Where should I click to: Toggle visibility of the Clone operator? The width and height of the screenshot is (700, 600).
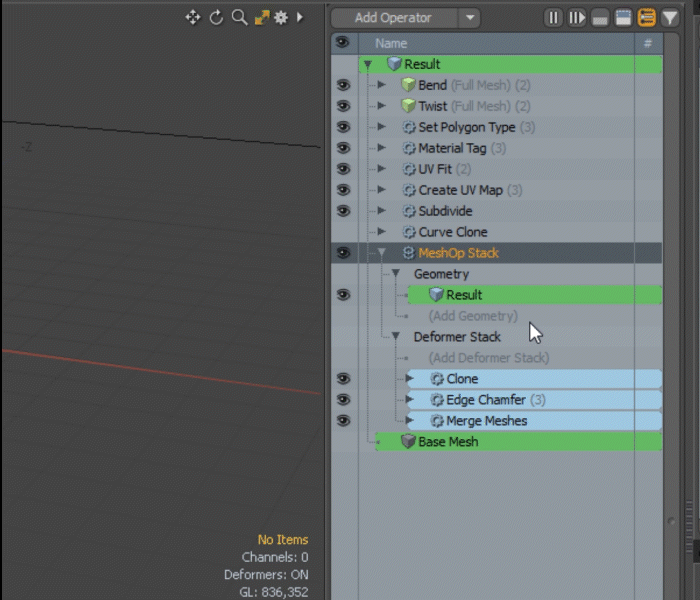[343, 379]
